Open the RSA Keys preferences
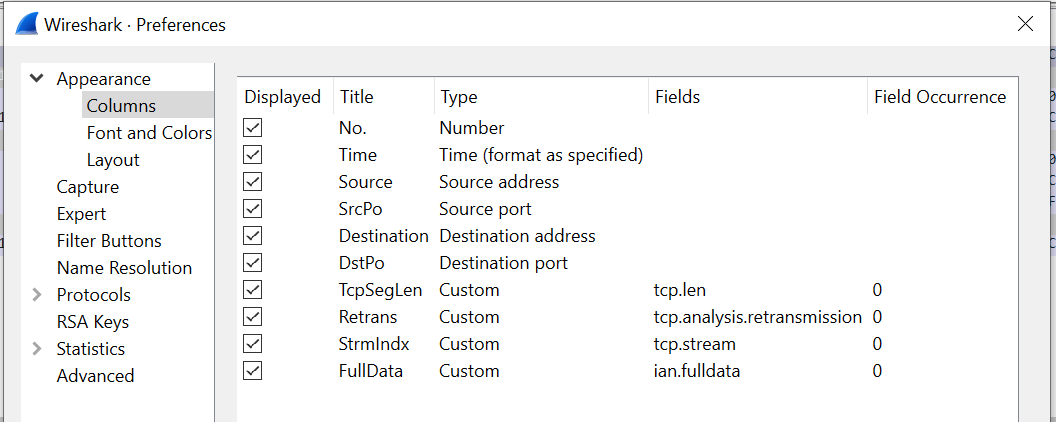 93,322
